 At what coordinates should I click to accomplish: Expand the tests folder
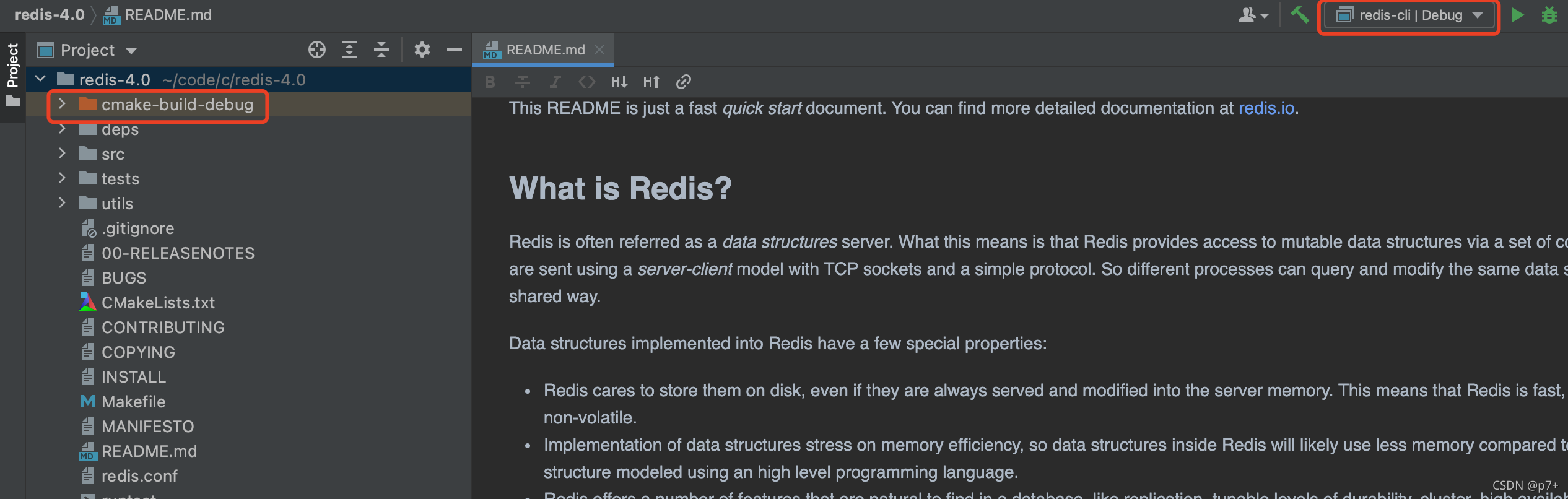point(62,178)
